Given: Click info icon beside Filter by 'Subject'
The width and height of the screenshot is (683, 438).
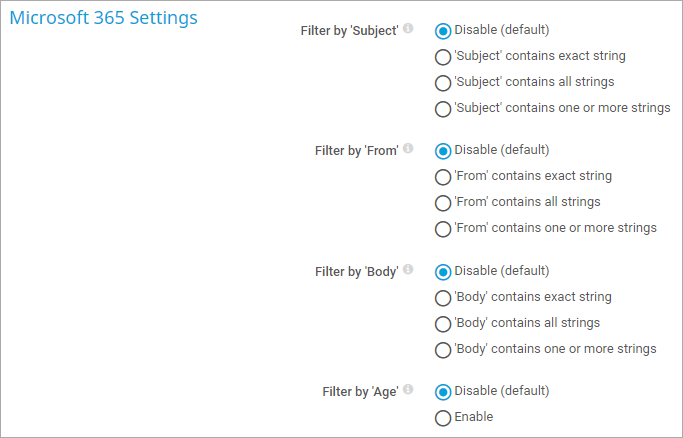Looking at the screenshot, I should coord(408,29).
